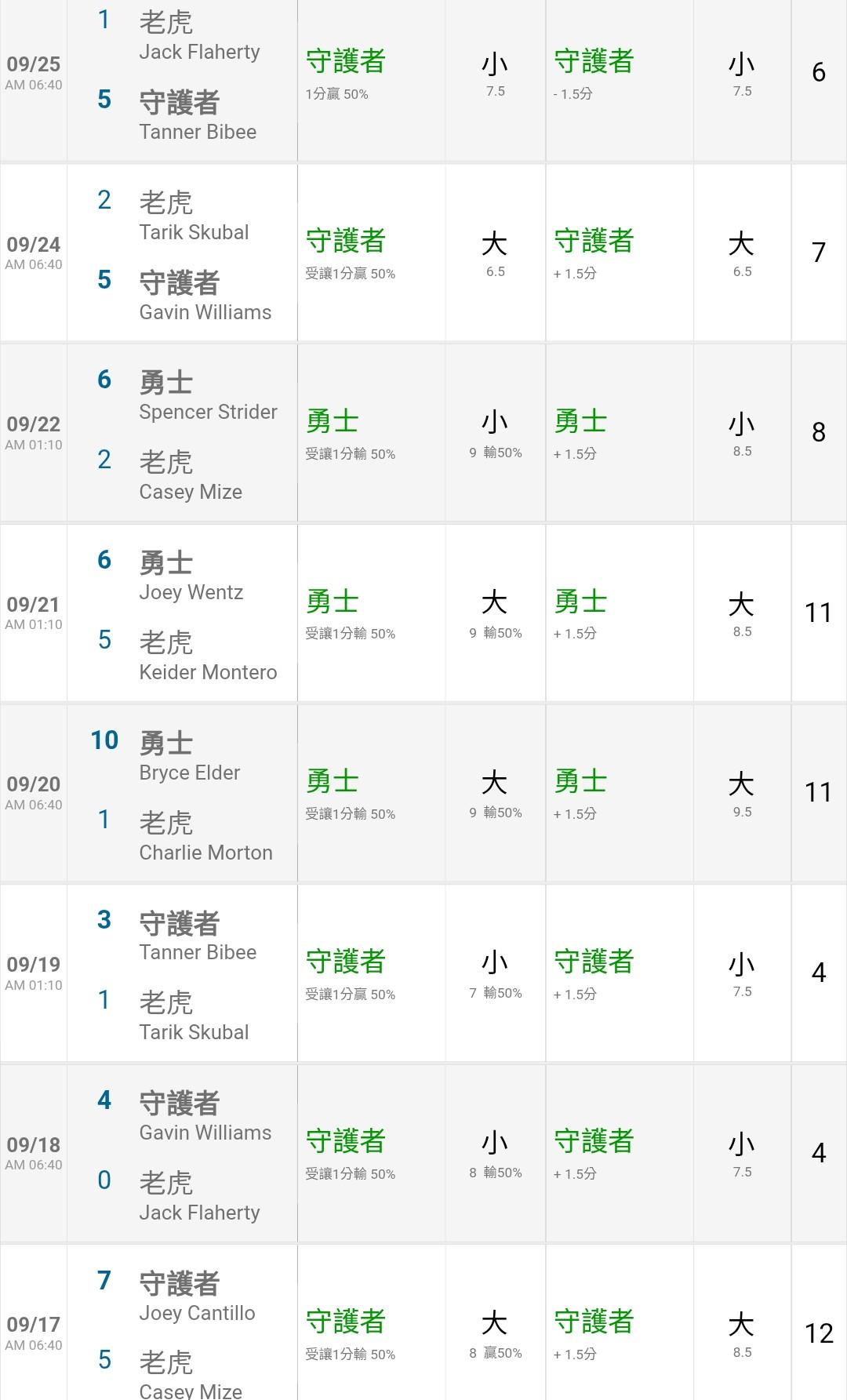Select Keider Montero's name

tap(208, 672)
